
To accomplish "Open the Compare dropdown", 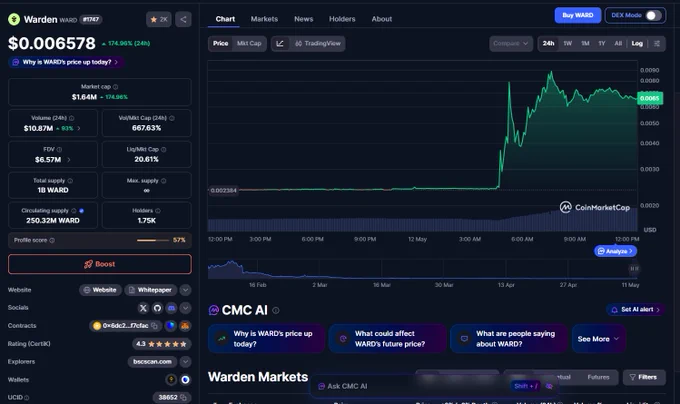I will click(x=511, y=43).
